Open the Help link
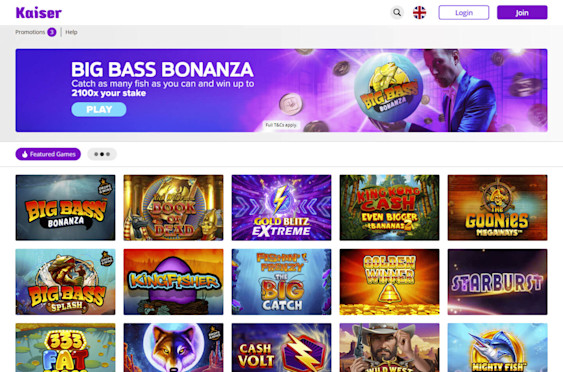Screen dimensions: 563x372 click(71, 32)
